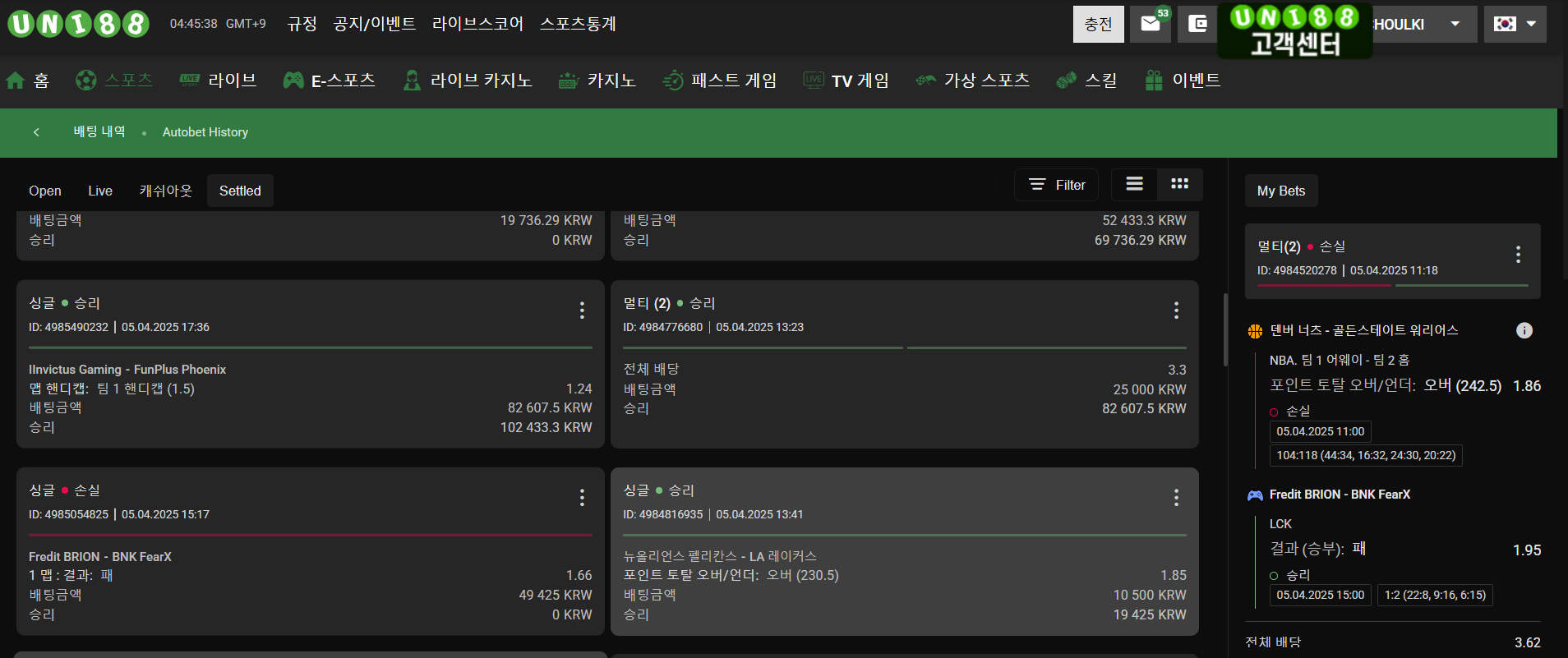Switch to the Open bets tab
This screenshot has height=658, width=1568.
[45, 191]
